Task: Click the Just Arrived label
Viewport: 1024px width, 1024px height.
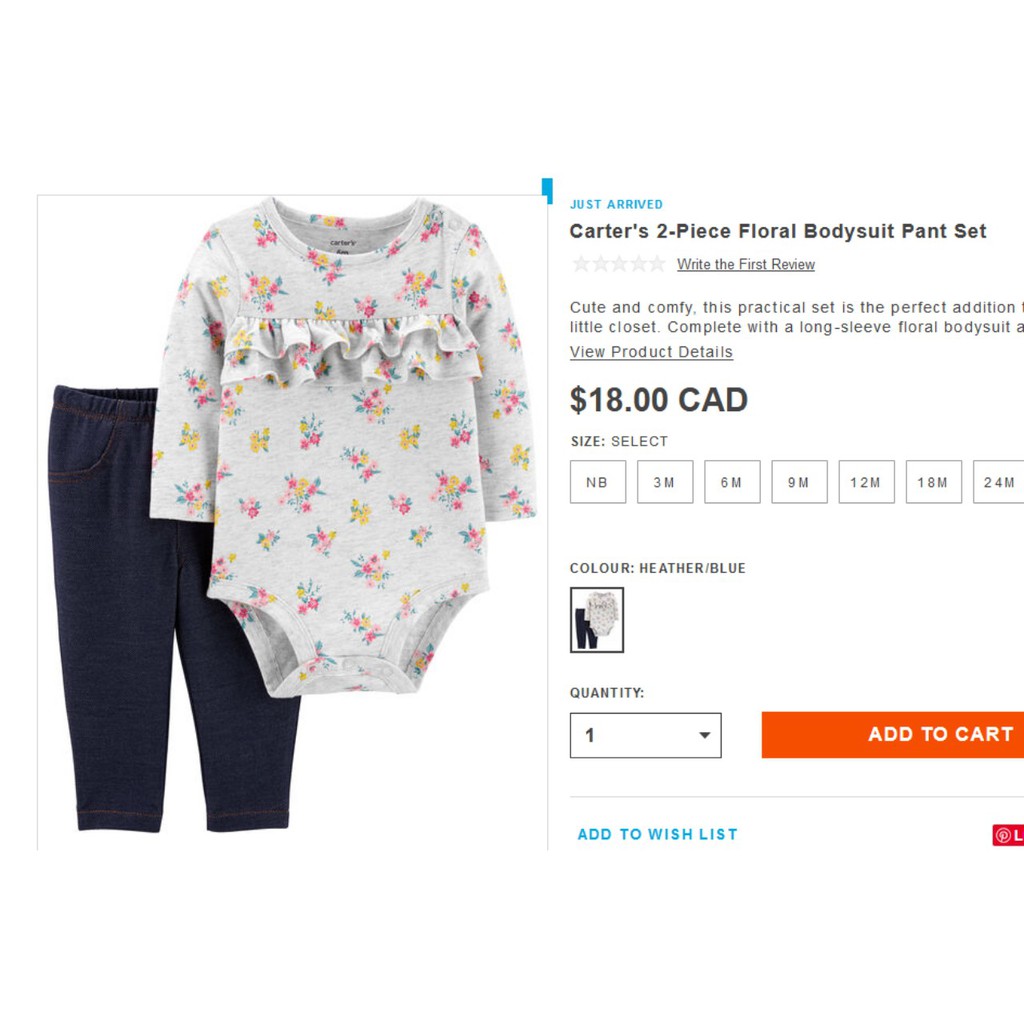Action: [x=616, y=204]
